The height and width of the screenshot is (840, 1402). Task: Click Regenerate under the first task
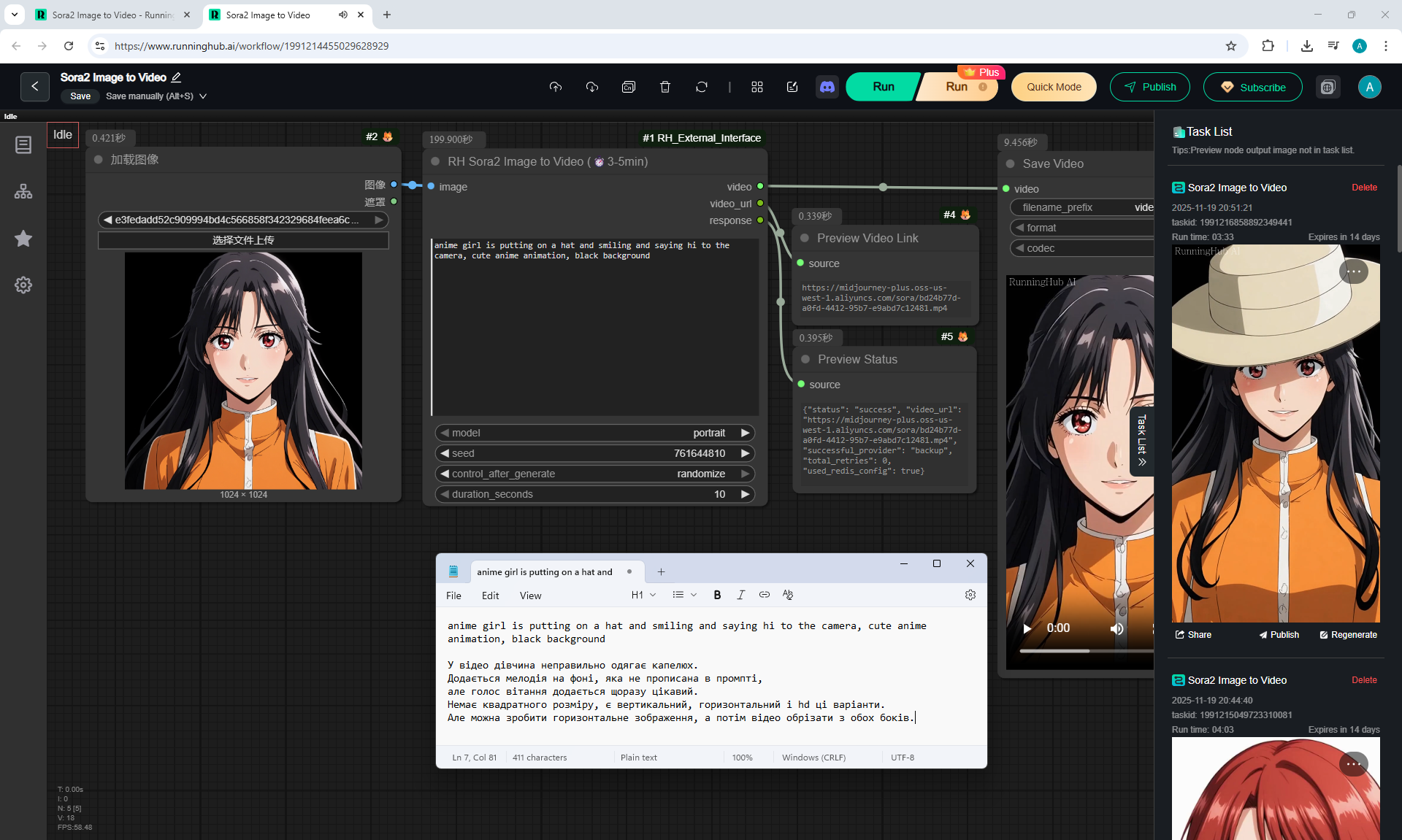tap(1348, 635)
